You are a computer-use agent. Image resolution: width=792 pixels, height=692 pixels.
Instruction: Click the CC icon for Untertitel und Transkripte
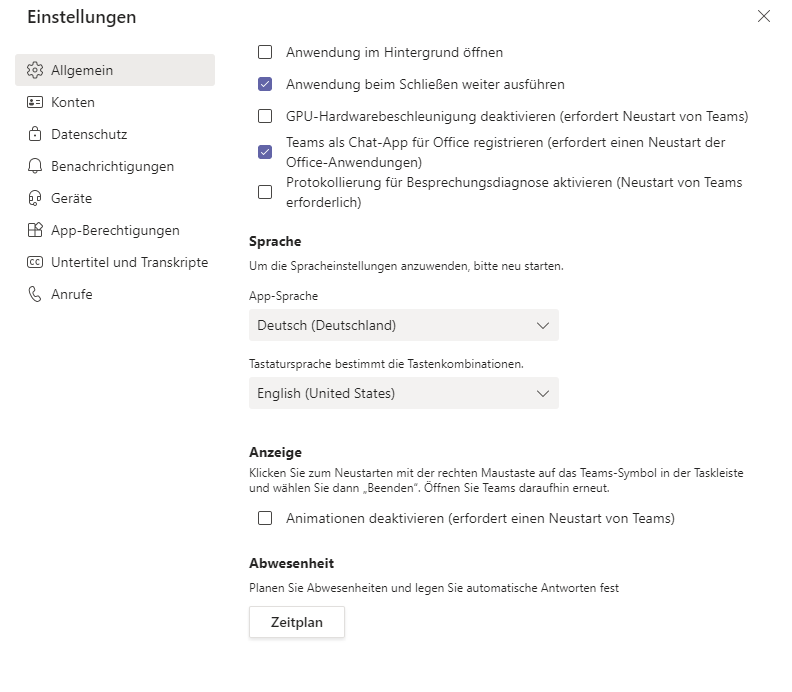coord(35,262)
